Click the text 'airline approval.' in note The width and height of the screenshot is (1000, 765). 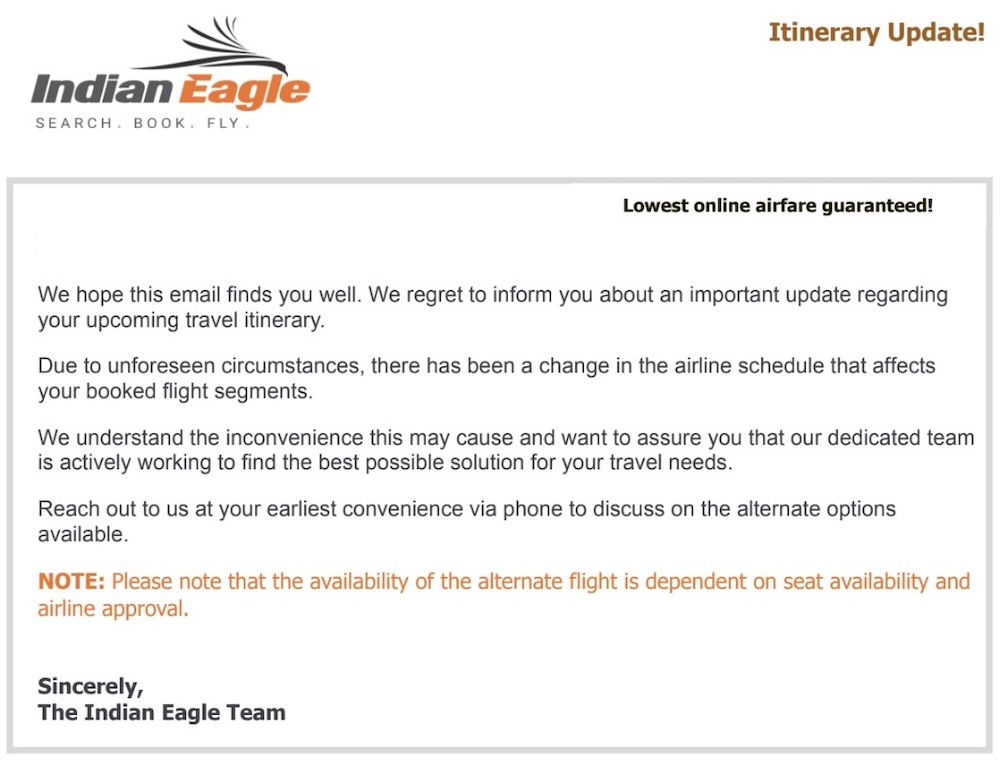tap(113, 609)
